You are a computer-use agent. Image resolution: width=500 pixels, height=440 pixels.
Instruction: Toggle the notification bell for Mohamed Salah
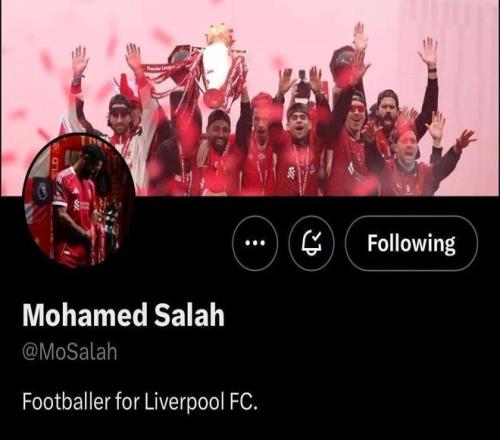click(312, 243)
